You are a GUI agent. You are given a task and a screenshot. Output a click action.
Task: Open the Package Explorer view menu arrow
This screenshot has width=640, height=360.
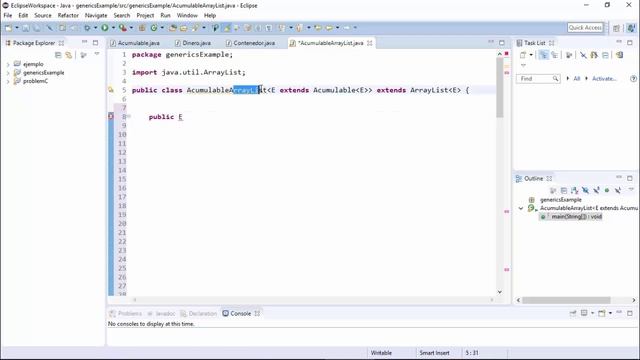click(97, 54)
